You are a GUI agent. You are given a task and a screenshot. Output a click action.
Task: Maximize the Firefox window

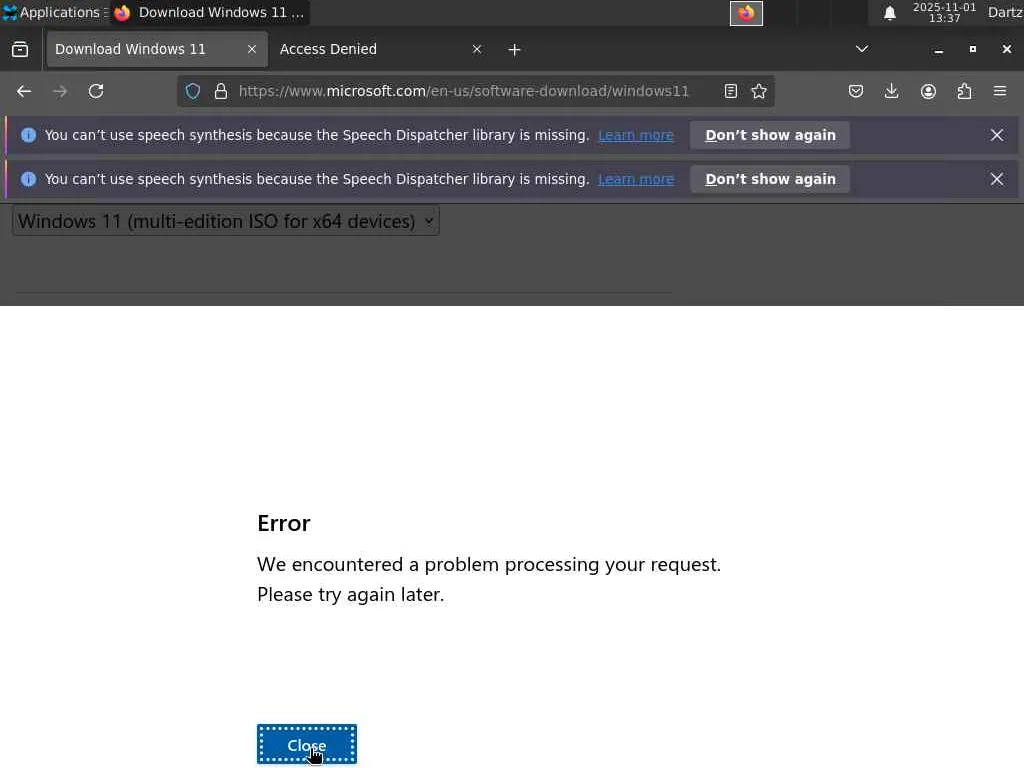[x=972, y=50]
